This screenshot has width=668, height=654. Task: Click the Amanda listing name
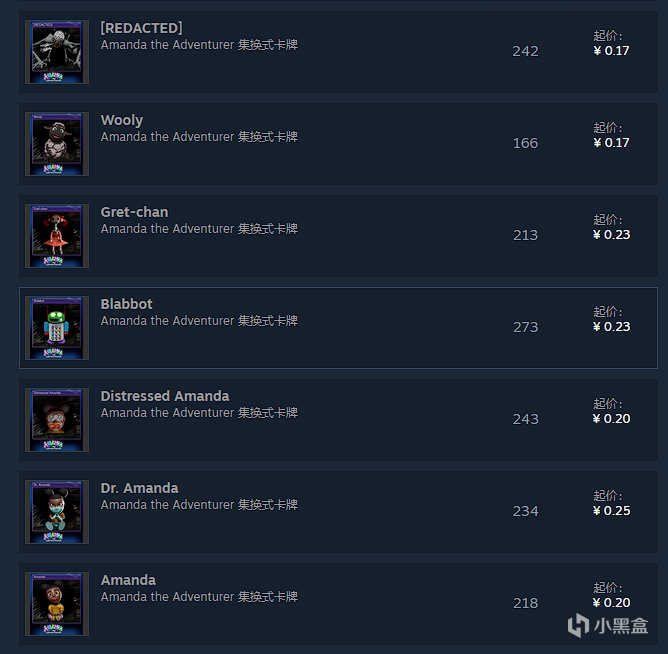click(128, 580)
